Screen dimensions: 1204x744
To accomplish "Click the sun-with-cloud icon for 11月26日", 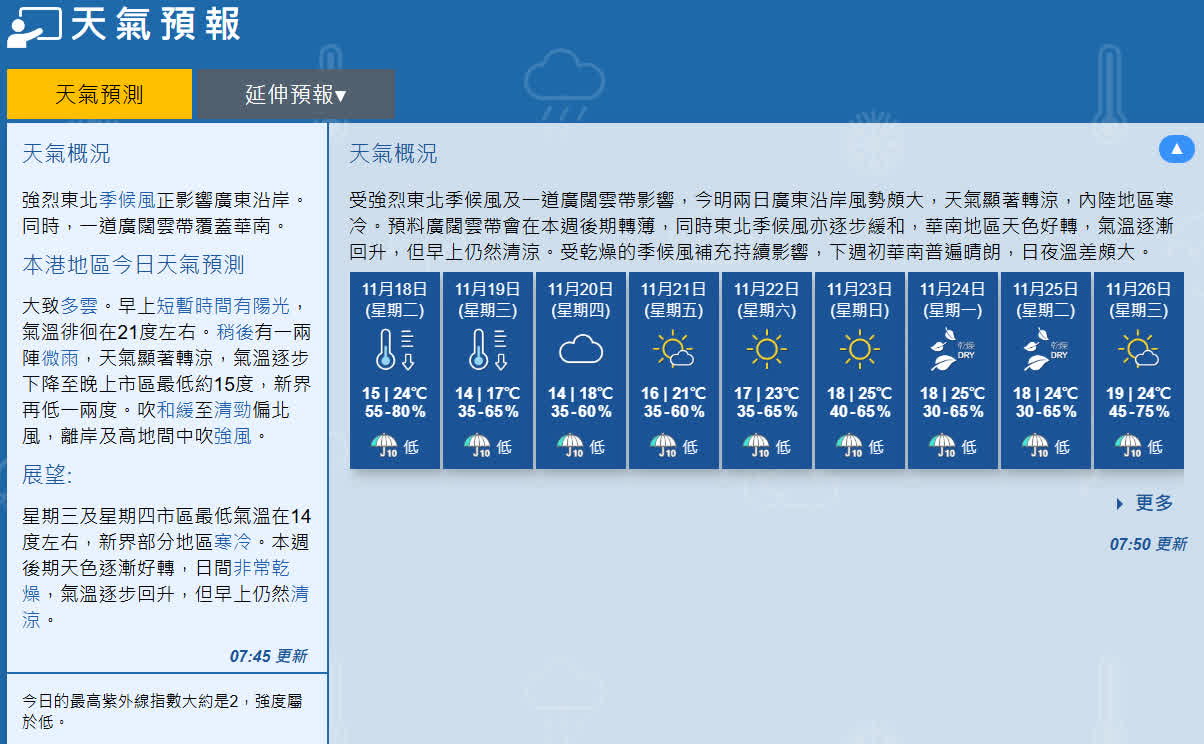I will (x=1138, y=349).
